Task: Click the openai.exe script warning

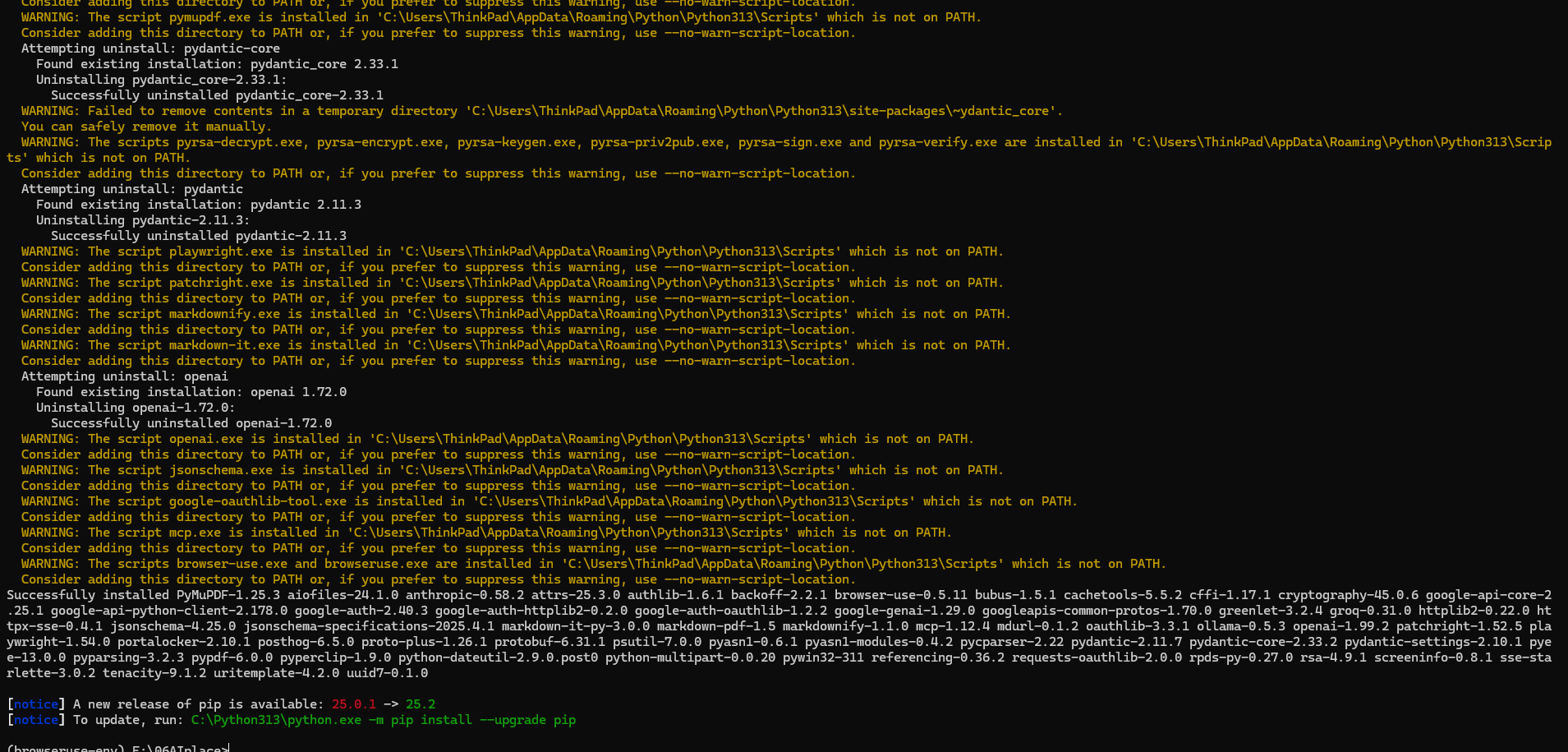Action: click(498, 439)
